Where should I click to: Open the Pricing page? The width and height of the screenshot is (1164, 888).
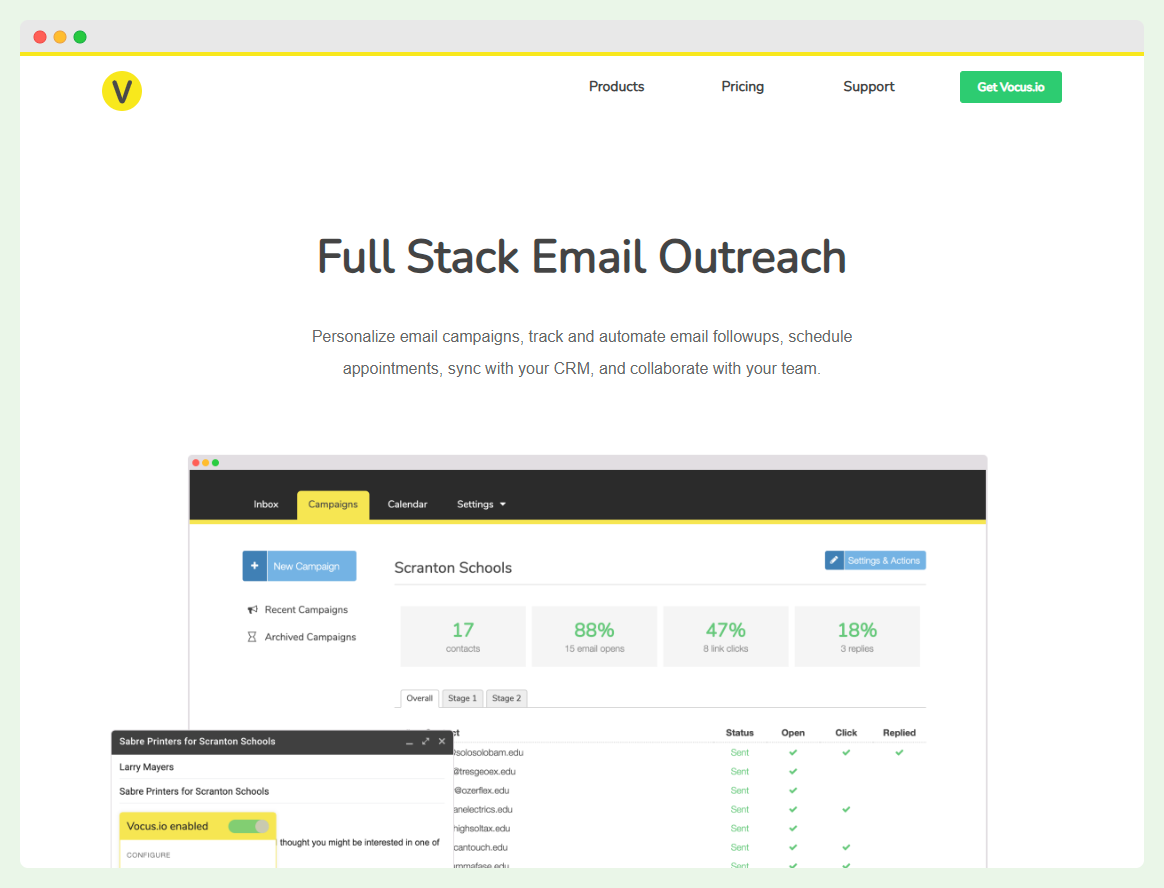[x=742, y=87]
